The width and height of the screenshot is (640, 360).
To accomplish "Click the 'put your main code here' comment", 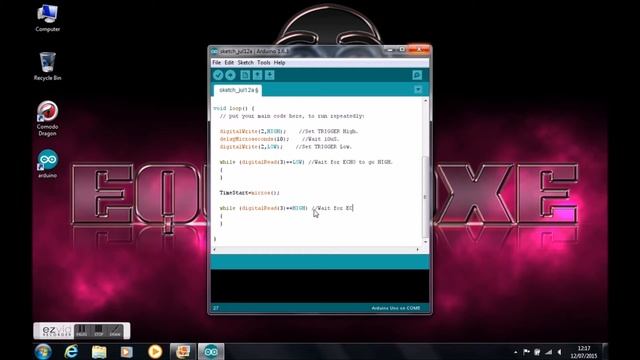I will tap(291, 116).
